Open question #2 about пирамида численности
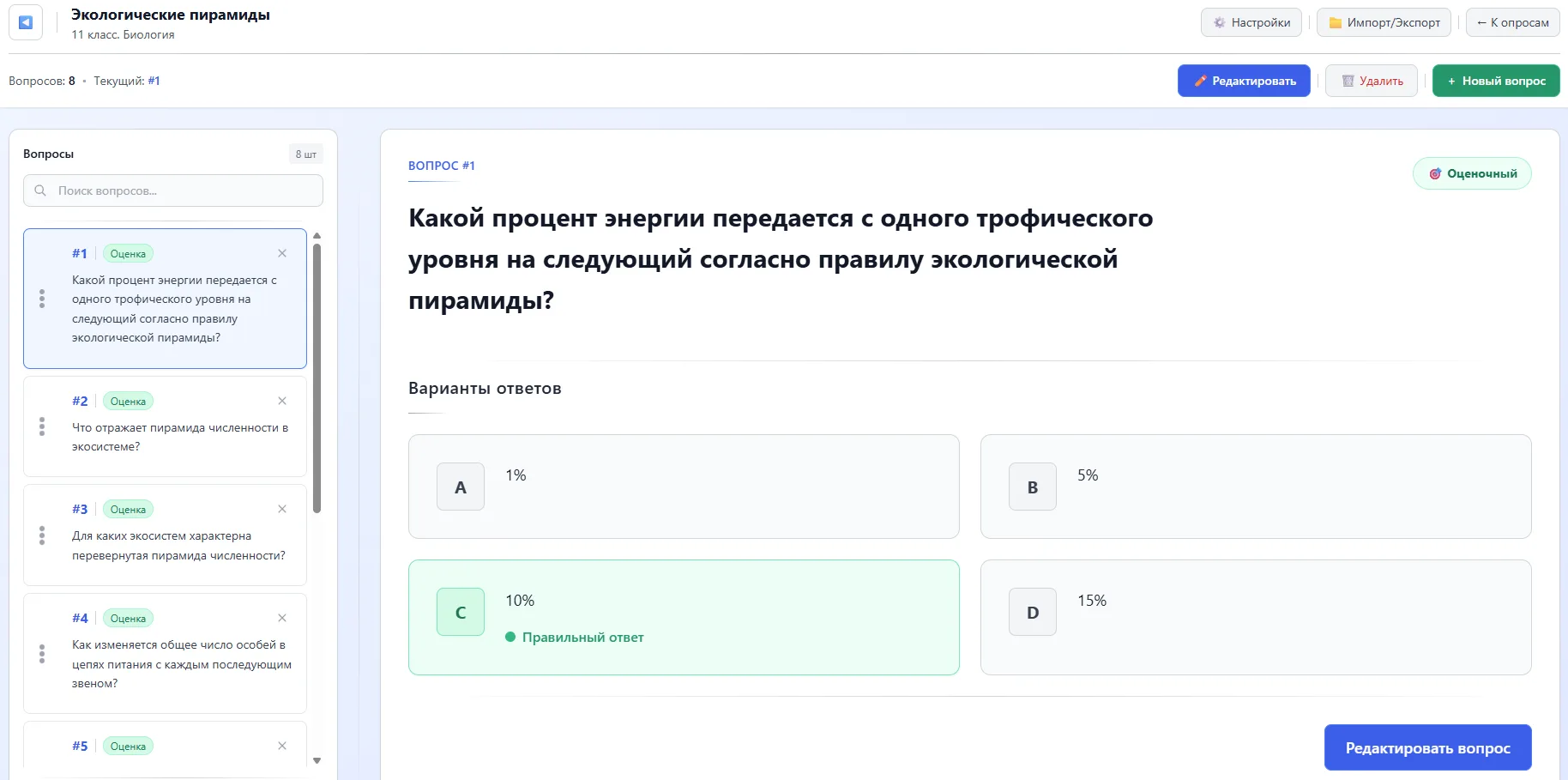This screenshot has height=780, width=1568. [x=179, y=437]
